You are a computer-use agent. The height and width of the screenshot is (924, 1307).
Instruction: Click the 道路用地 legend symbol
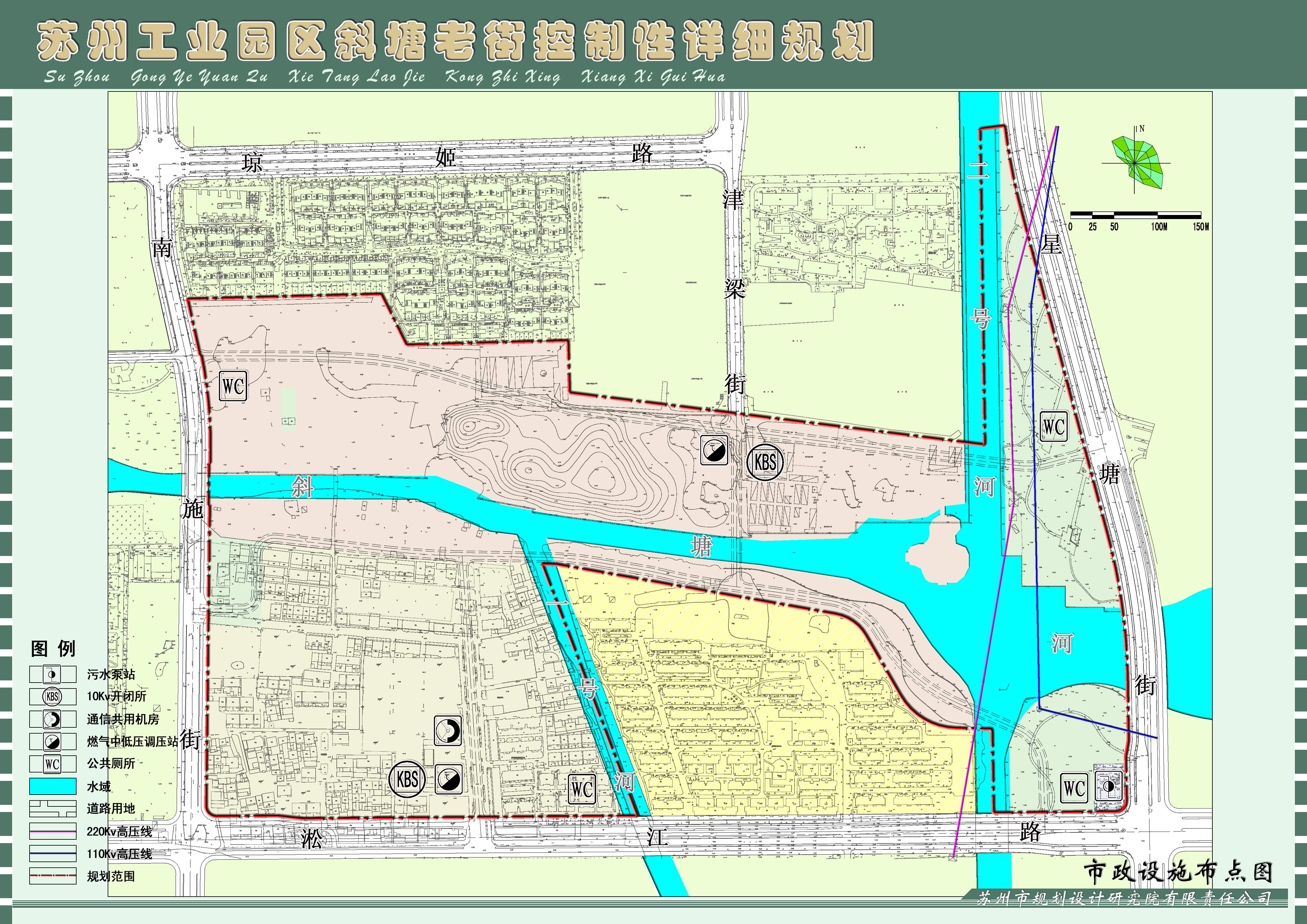coord(52,809)
